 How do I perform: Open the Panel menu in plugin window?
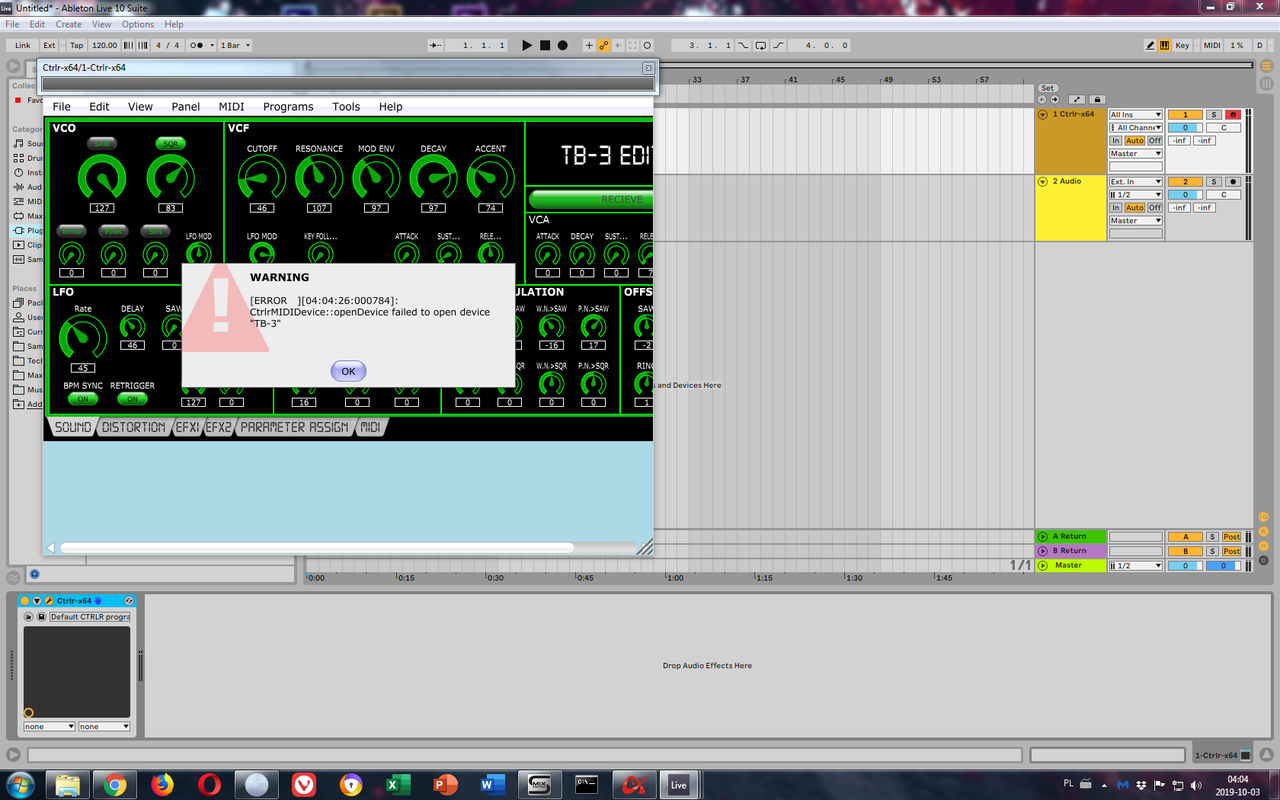(x=185, y=106)
